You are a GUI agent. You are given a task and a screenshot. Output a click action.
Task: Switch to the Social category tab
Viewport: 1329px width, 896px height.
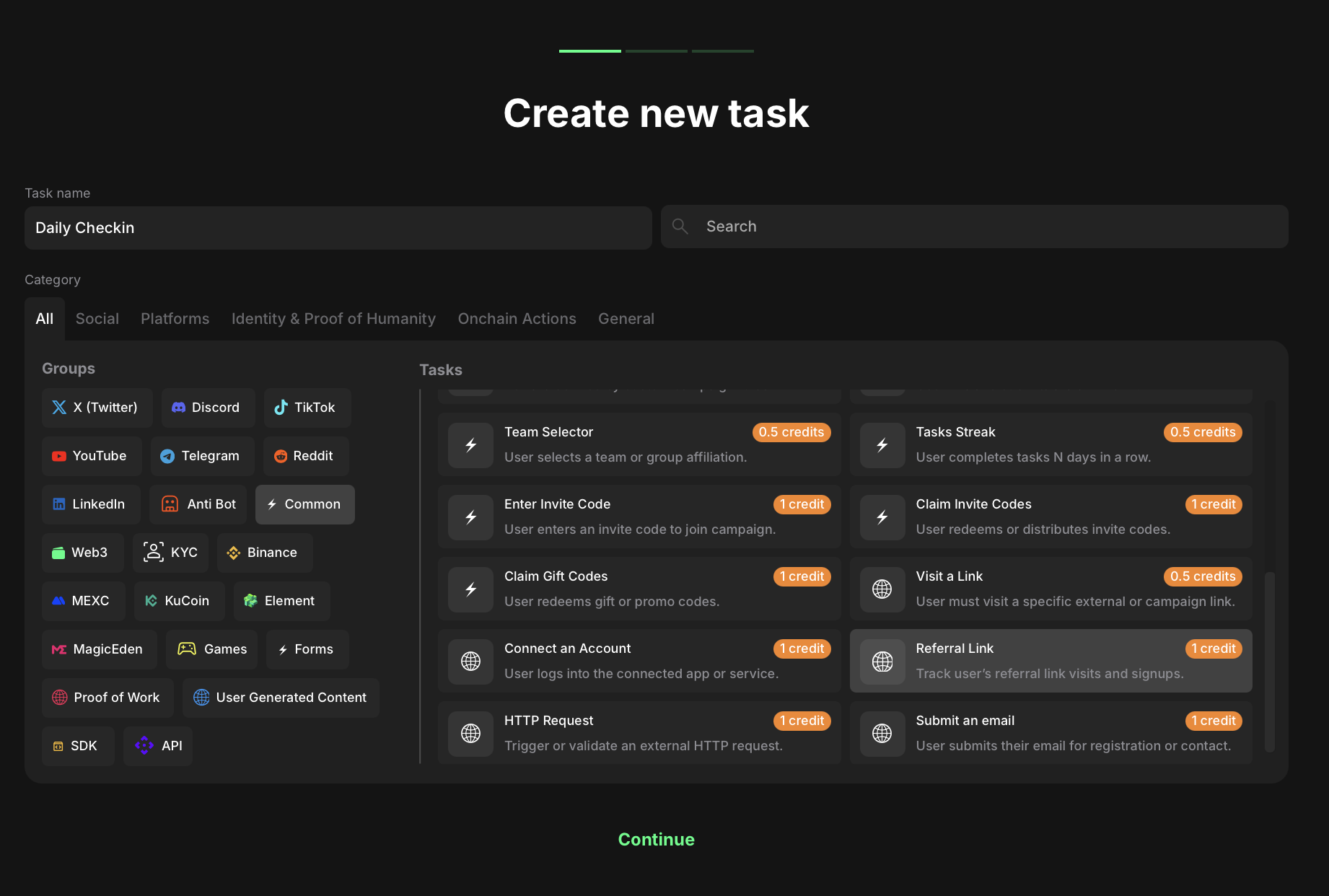click(97, 319)
